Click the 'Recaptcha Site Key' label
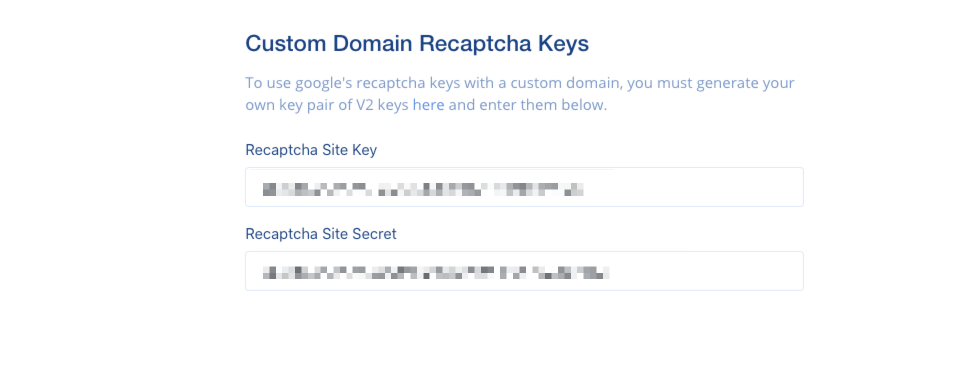Image resolution: width=962 pixels, height=366 pixels. (x=311, y=150)
